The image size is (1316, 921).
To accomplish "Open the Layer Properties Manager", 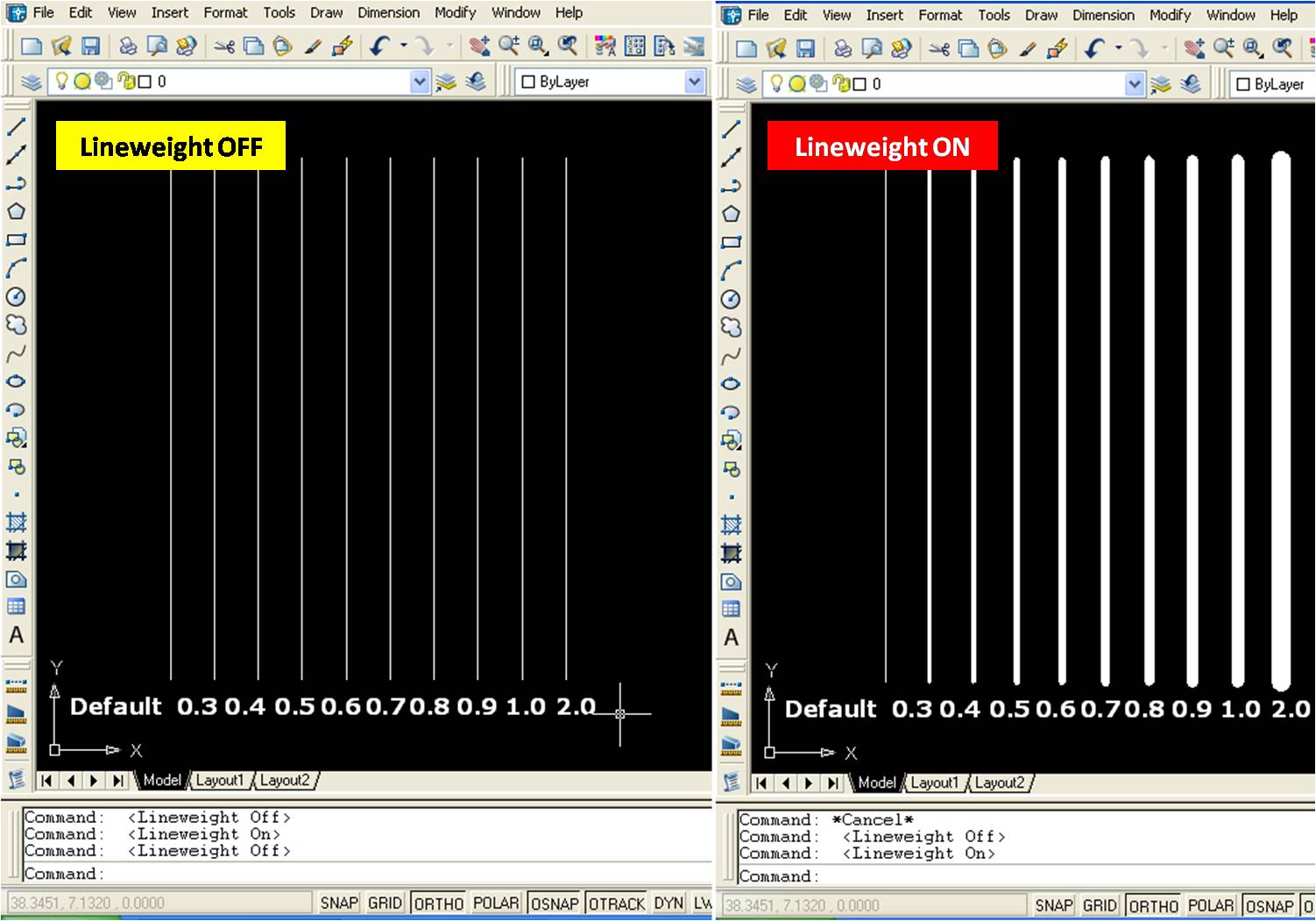I will pyautogui.click(x=29, y=81).
